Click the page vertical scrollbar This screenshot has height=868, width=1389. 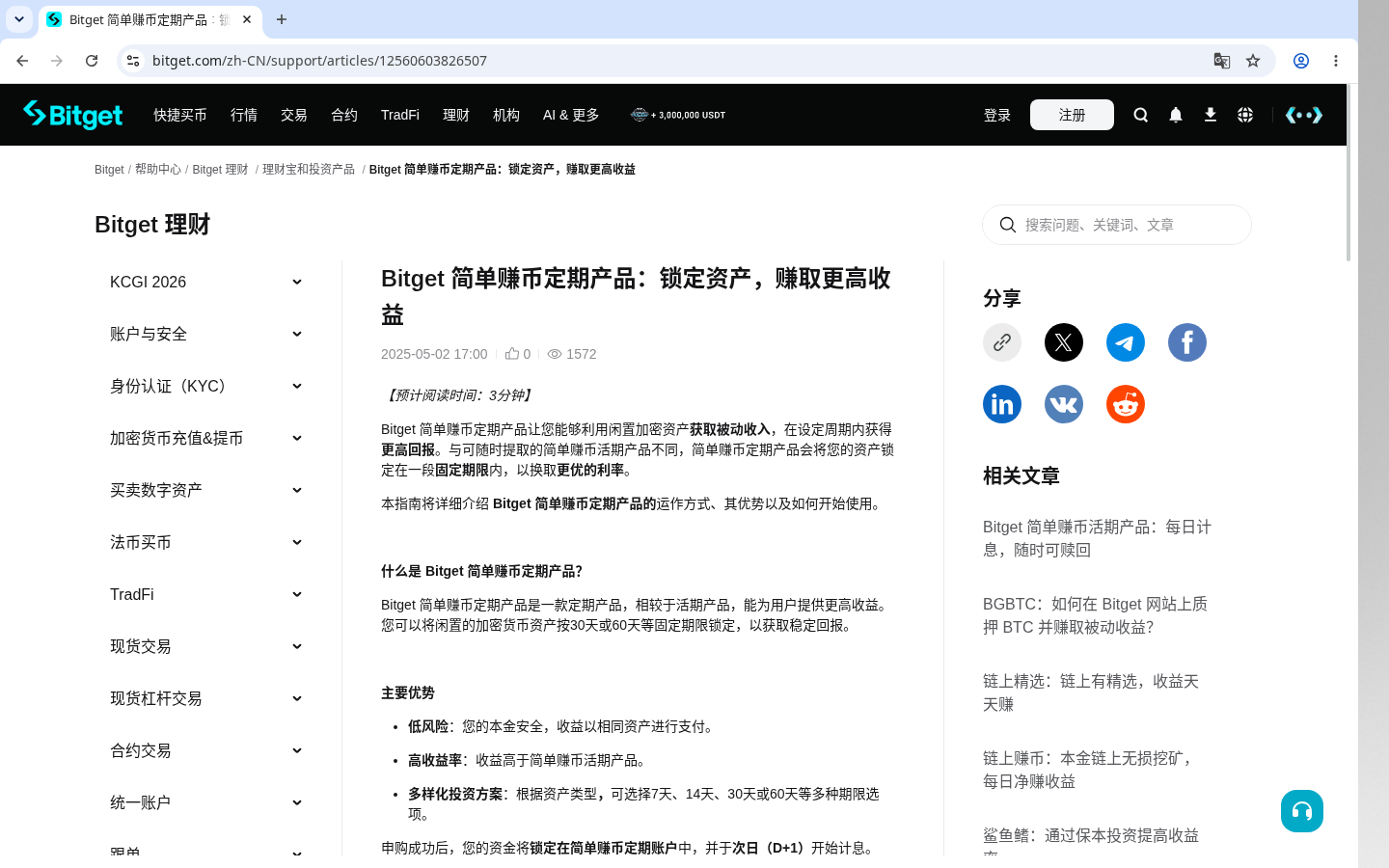pos(1348,174)
